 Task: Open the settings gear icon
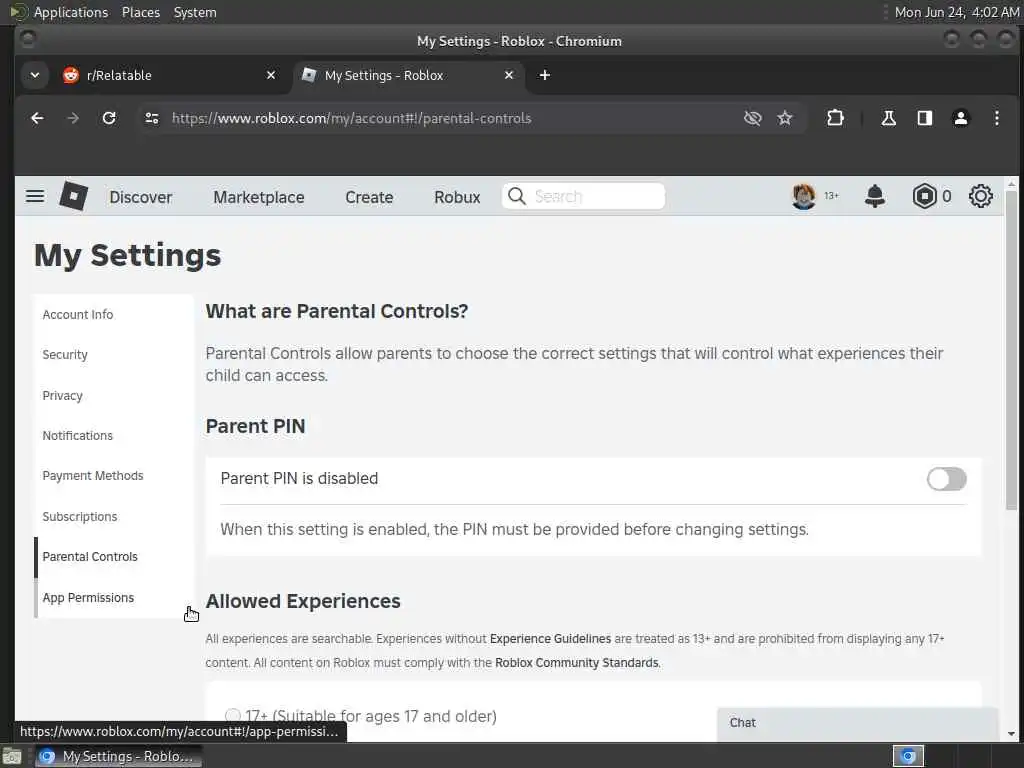pos(981,196)
